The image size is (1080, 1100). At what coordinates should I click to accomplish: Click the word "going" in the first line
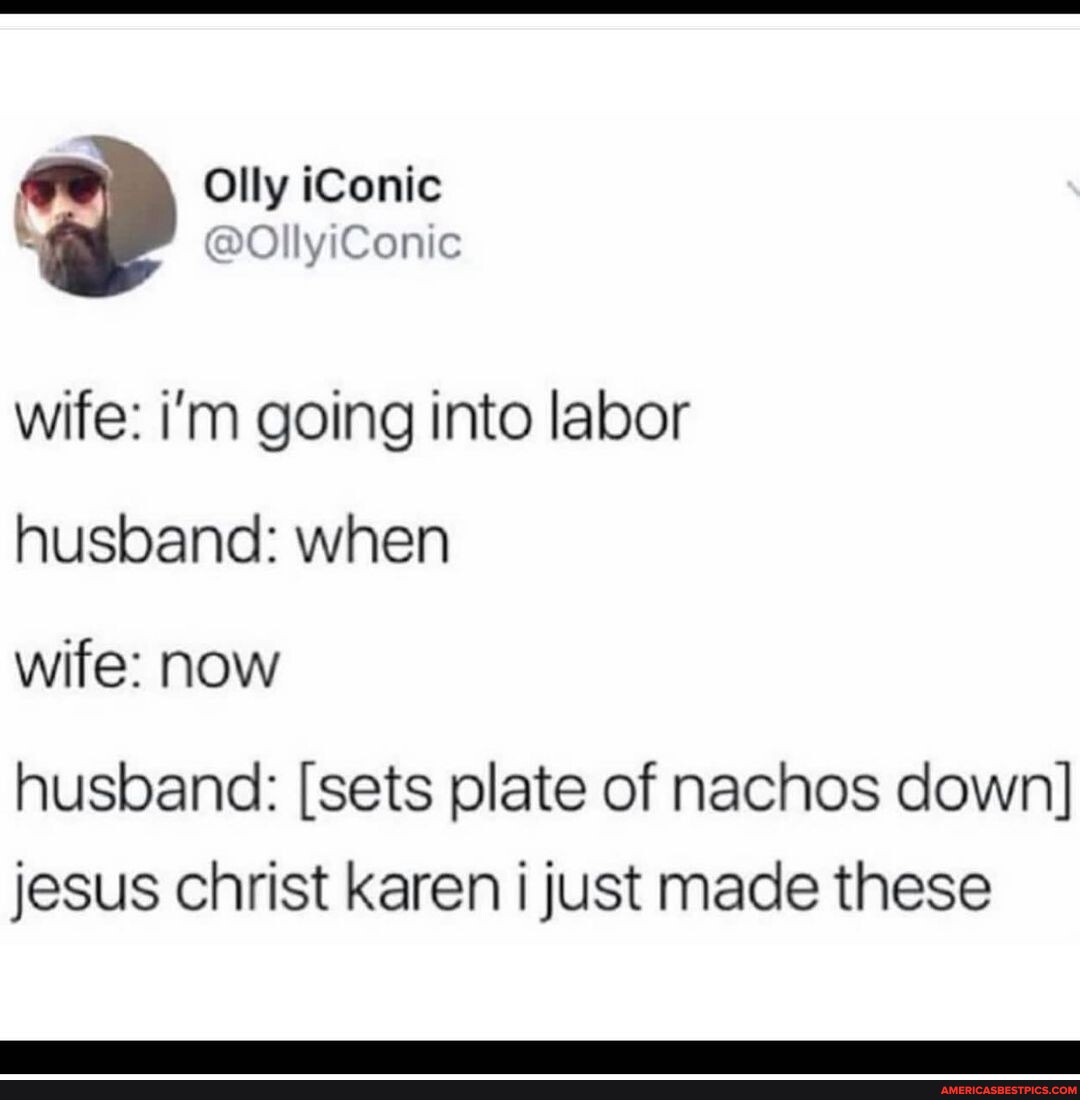coord(334,421)
